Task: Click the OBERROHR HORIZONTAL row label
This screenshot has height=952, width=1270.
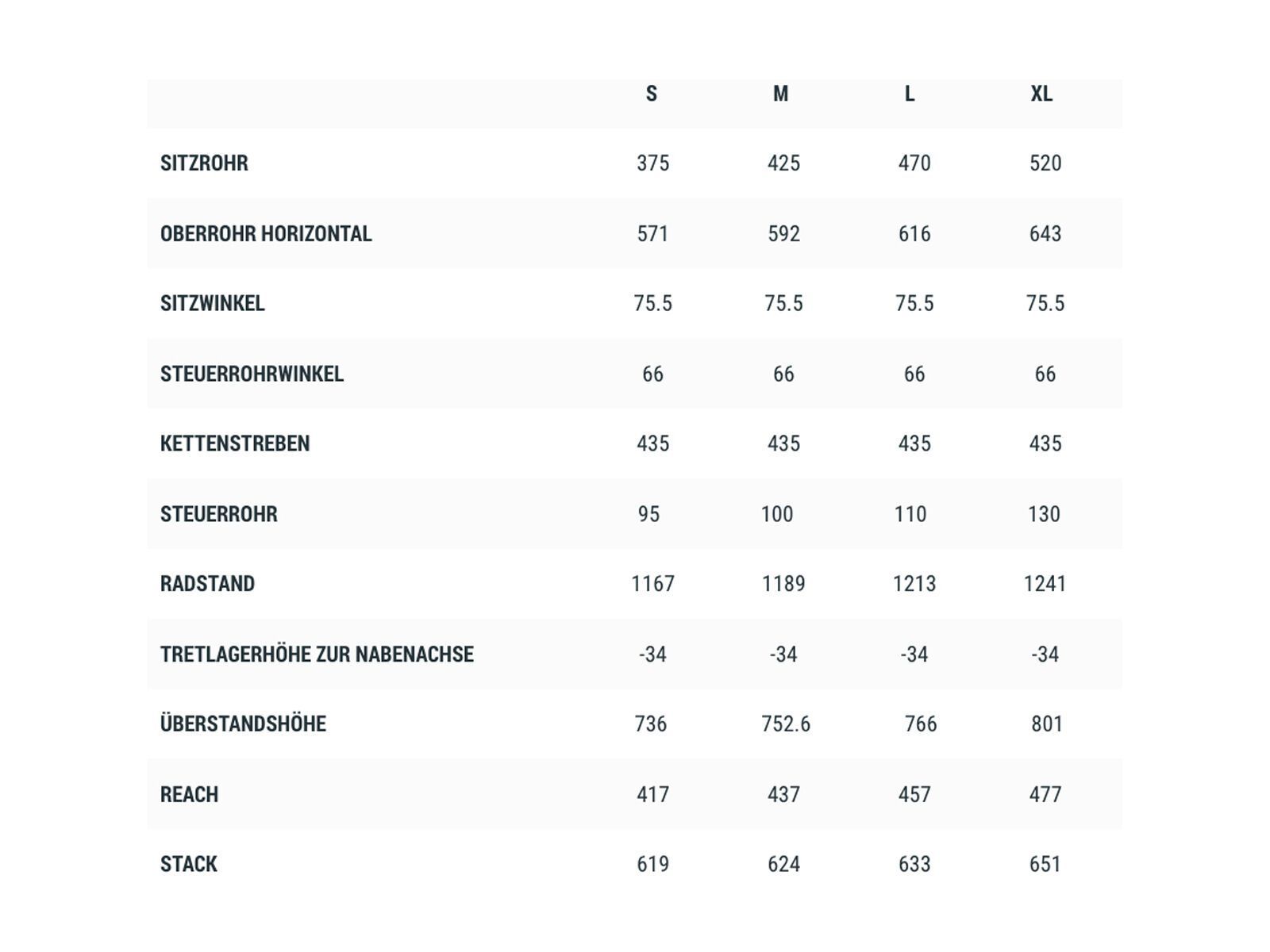Action: coord(266,234)
